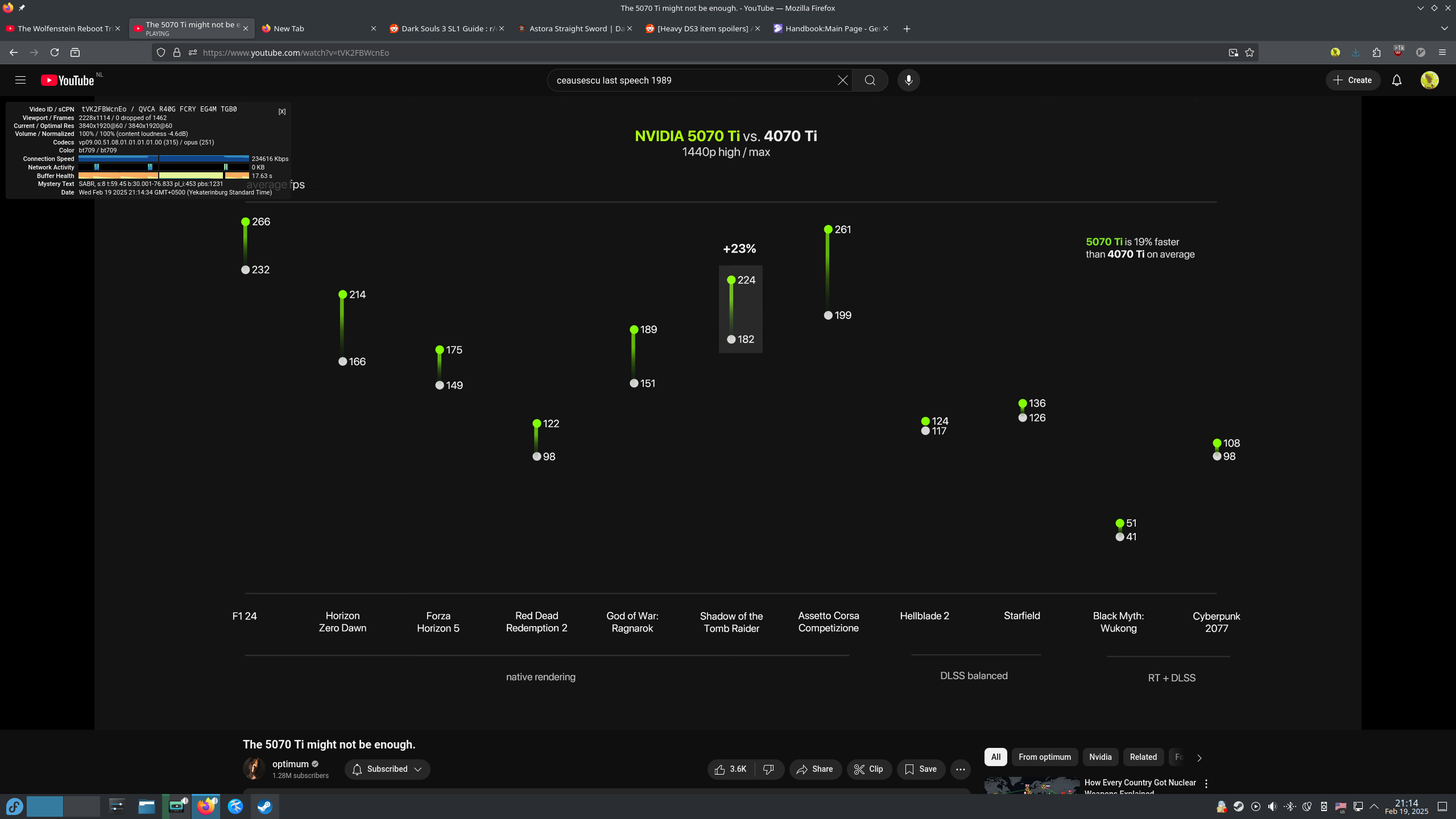Open options for Nuclear Weapons video
The image size is (1456, 819).
pos(1206,783)
